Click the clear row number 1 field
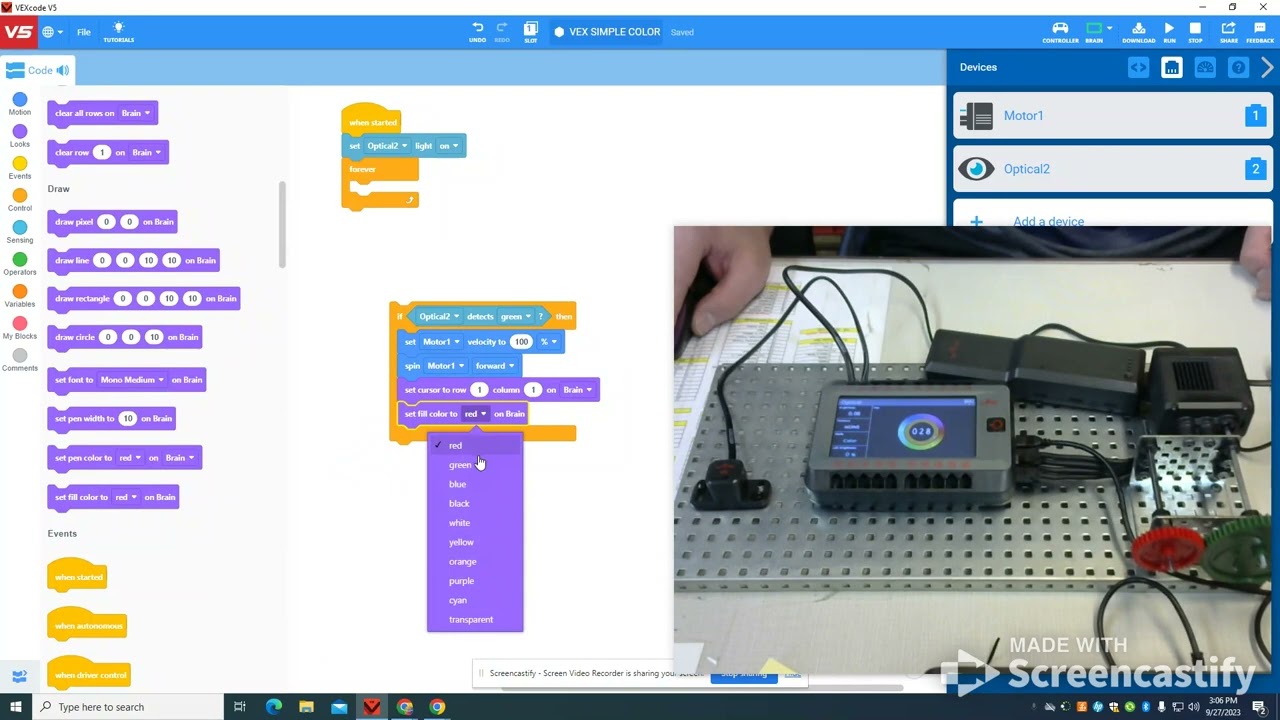The width and height of the screenshot is (1280, 720). coord(101,153)
